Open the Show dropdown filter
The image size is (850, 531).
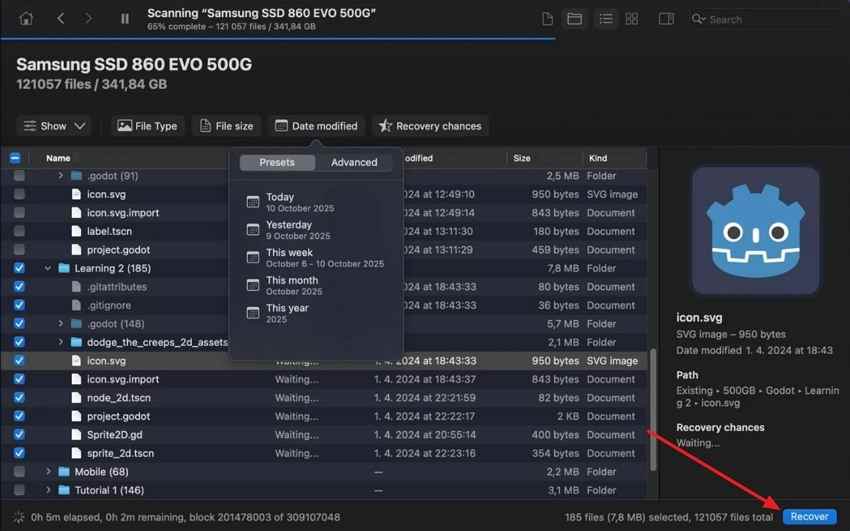click(54, 126)
